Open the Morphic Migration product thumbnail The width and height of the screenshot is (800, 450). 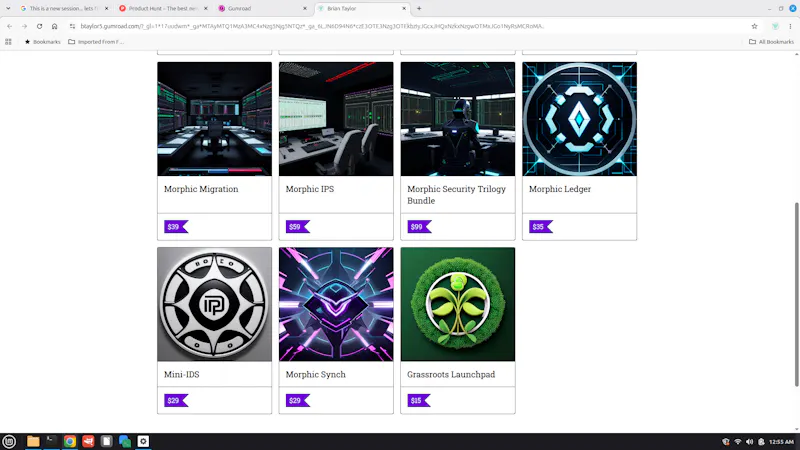(214, 119)
